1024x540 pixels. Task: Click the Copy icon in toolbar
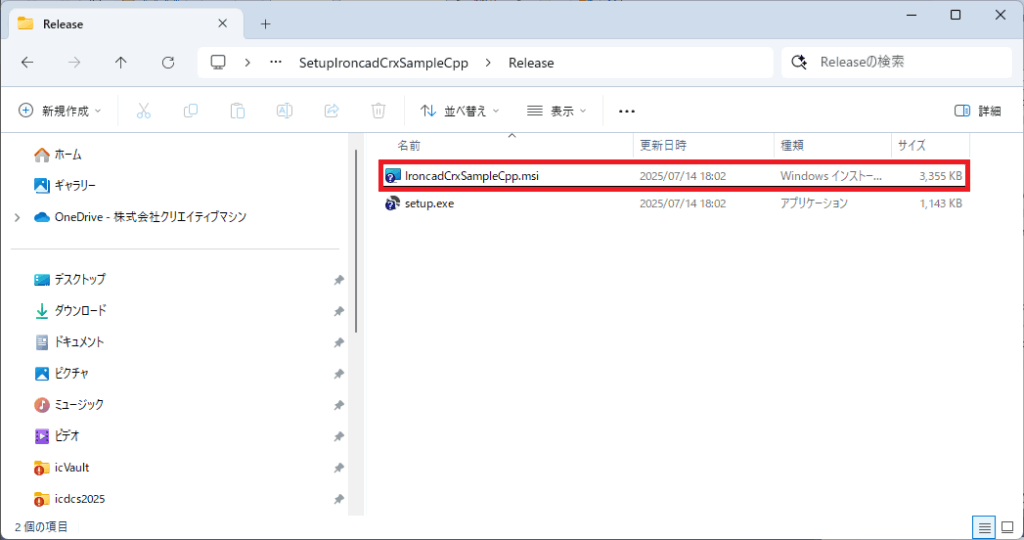[190, 111]
